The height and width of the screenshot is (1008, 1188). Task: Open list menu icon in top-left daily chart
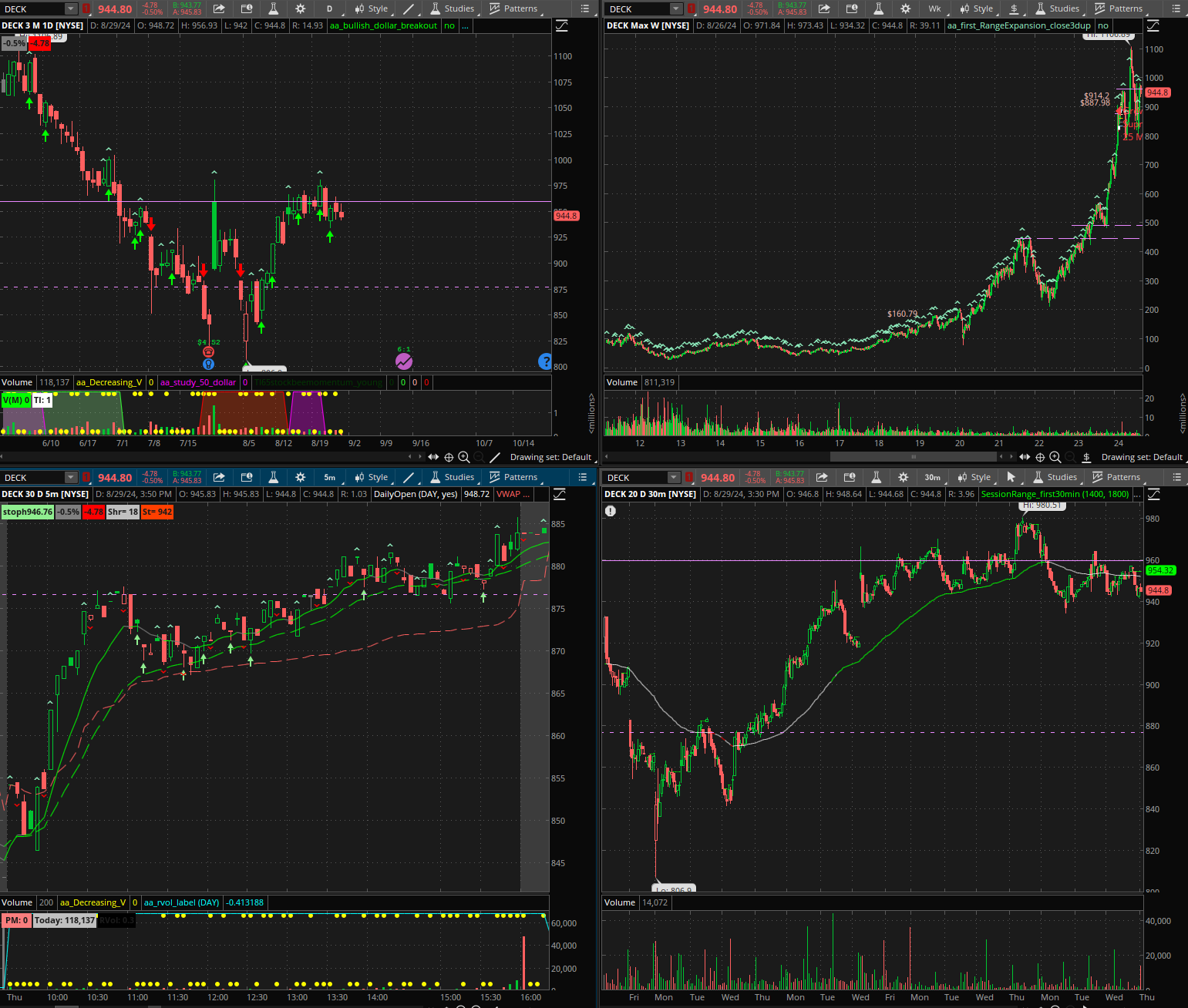coord(584,8)
